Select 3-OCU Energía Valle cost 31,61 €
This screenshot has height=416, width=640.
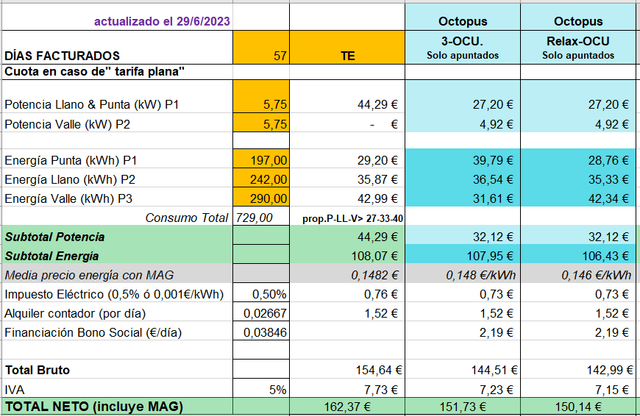(x=463, y=197)
